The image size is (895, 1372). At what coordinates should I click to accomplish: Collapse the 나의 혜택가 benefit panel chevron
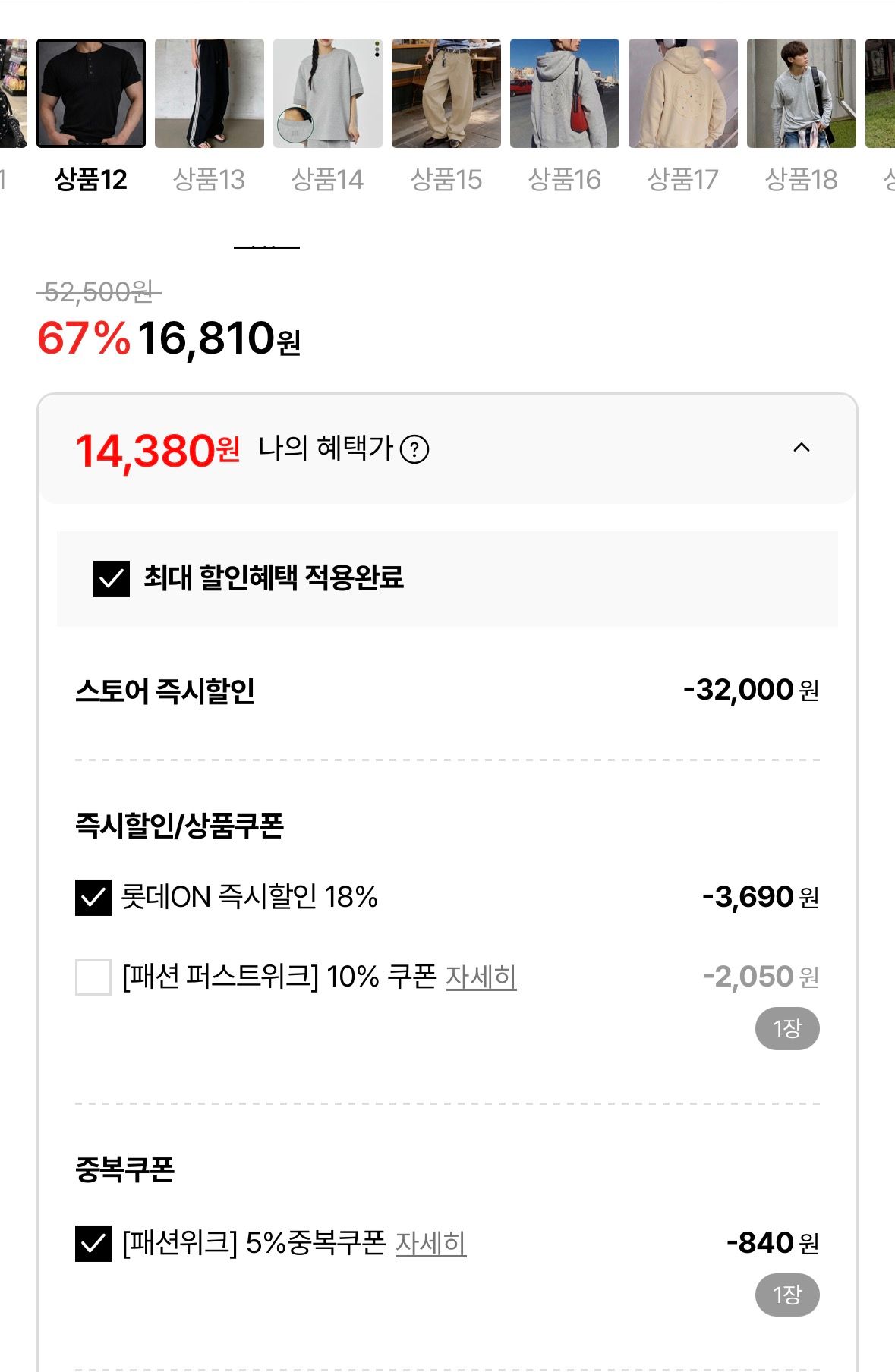point(801,448)
